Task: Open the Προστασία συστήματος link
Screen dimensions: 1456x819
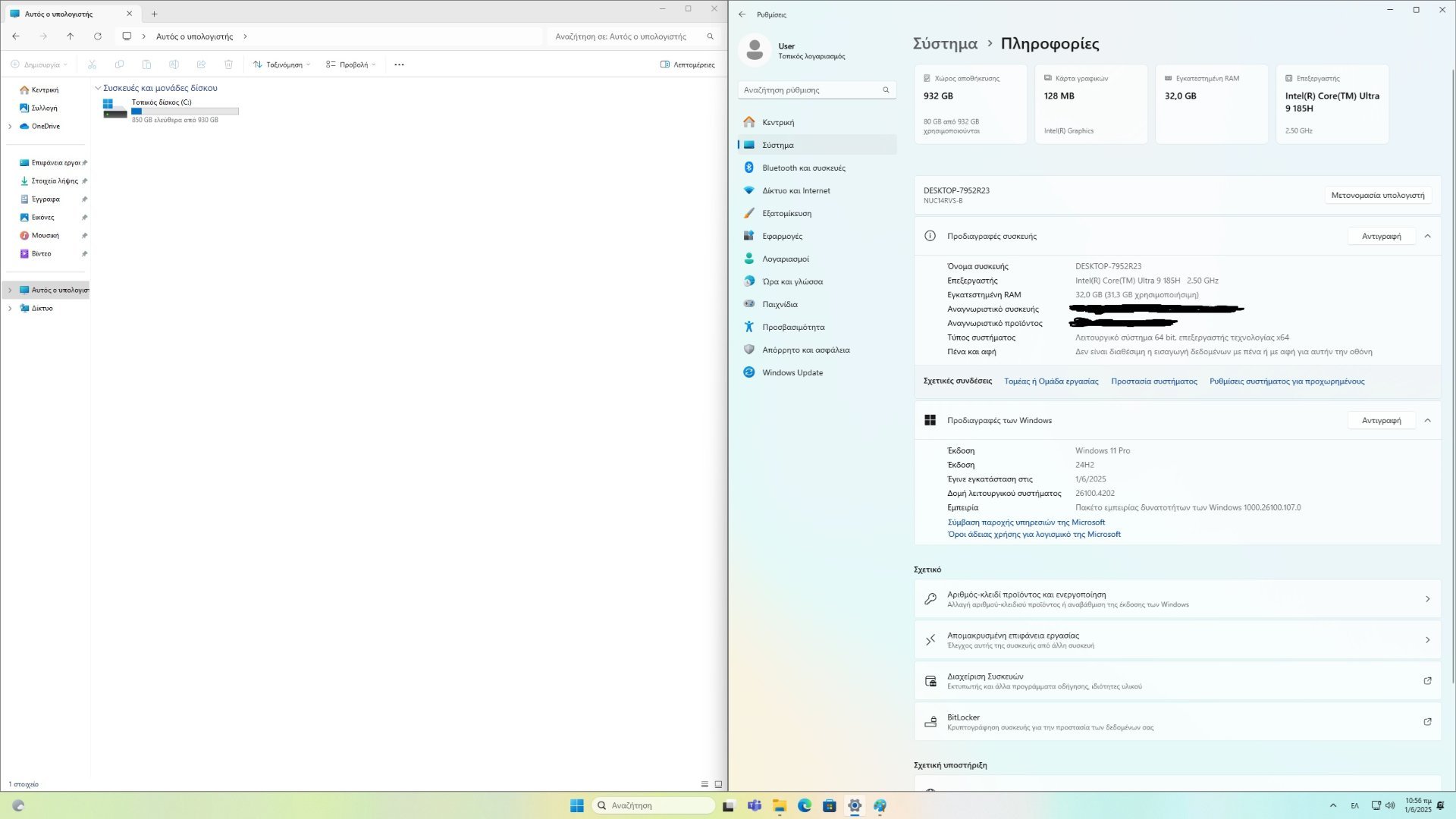Action: tap(1154, 381)
